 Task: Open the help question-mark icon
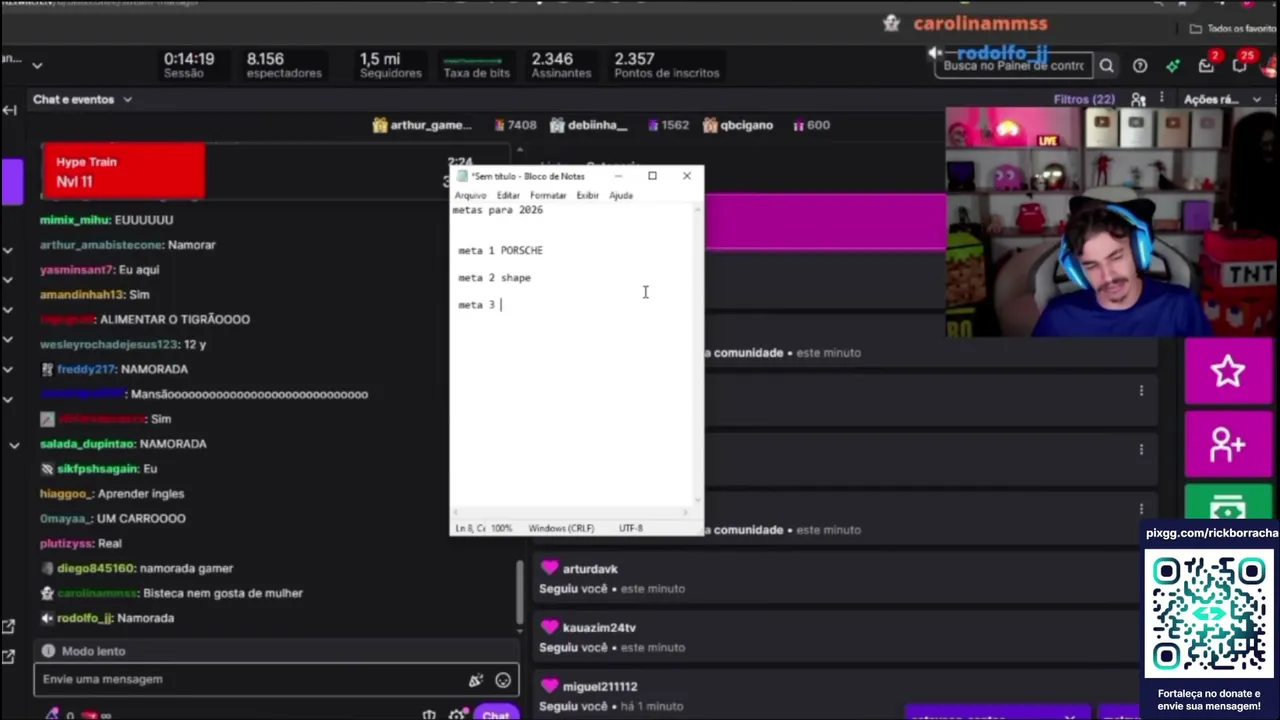[x=1140, y=66]
